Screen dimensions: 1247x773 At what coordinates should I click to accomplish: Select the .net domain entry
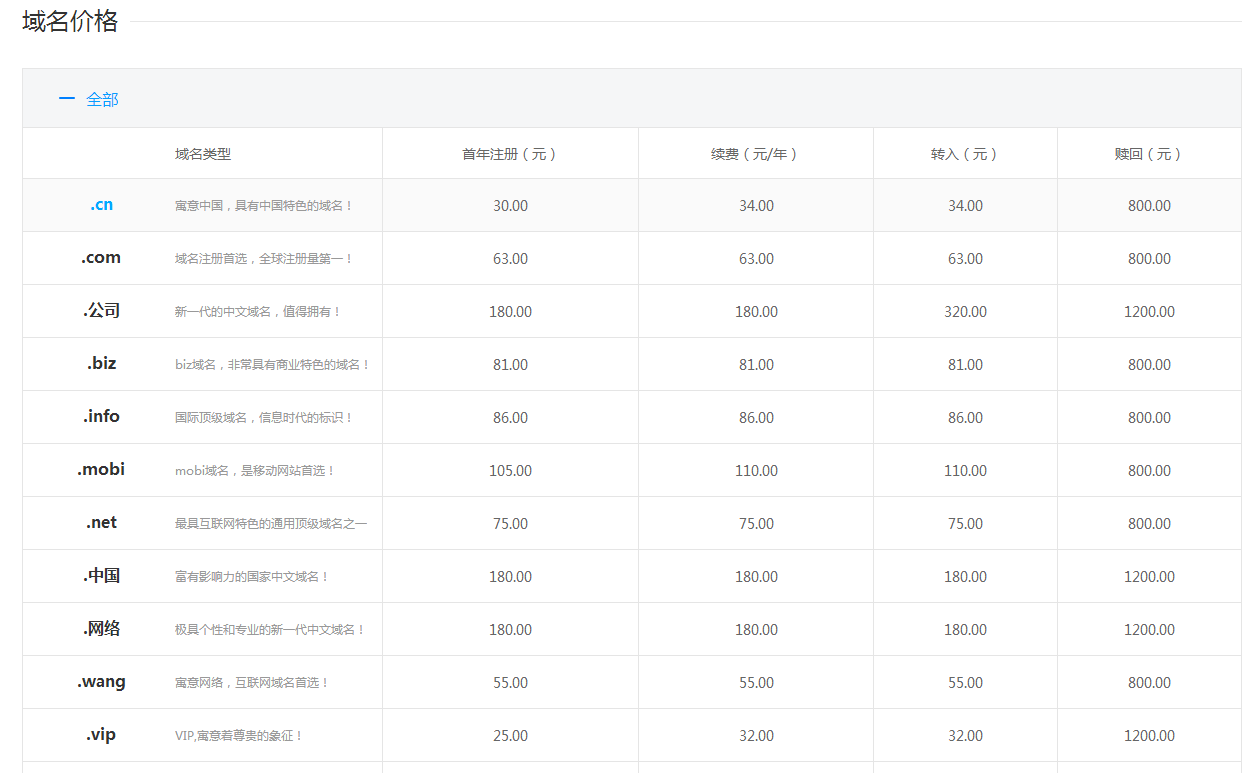click(101, 523)
